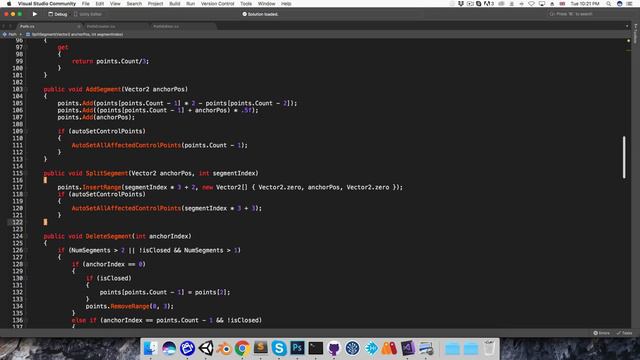Click the Solution loaded status message
The width and height of the screenshot is (640, 360).
click(260, 14)
